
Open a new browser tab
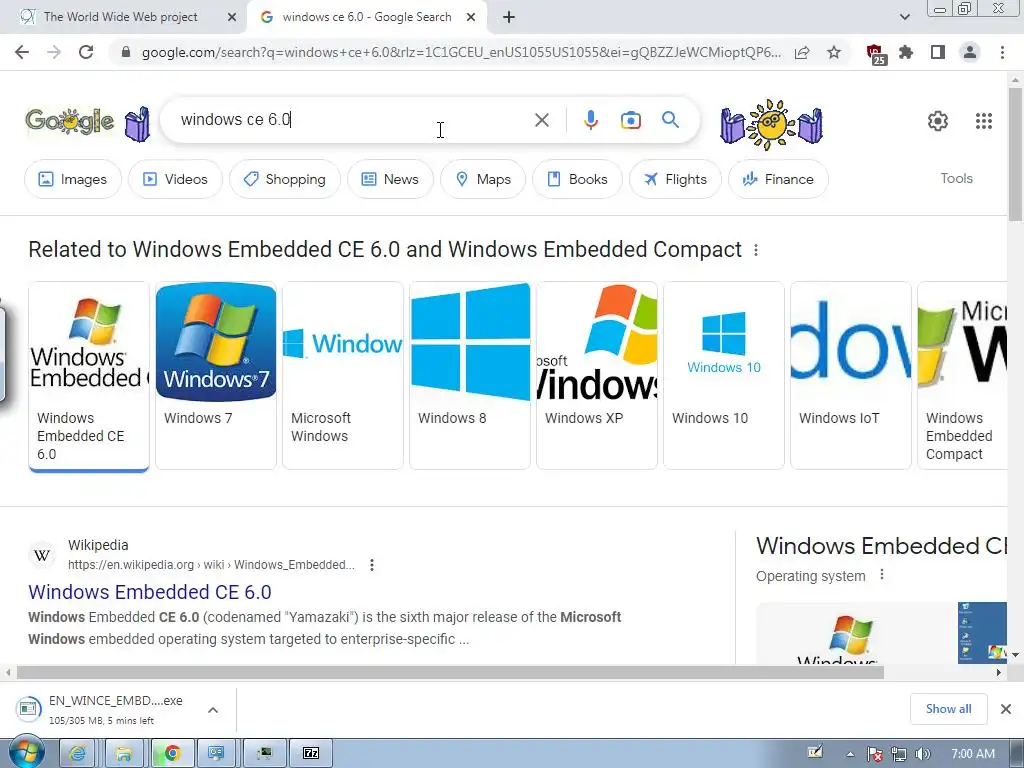[509, 17]
